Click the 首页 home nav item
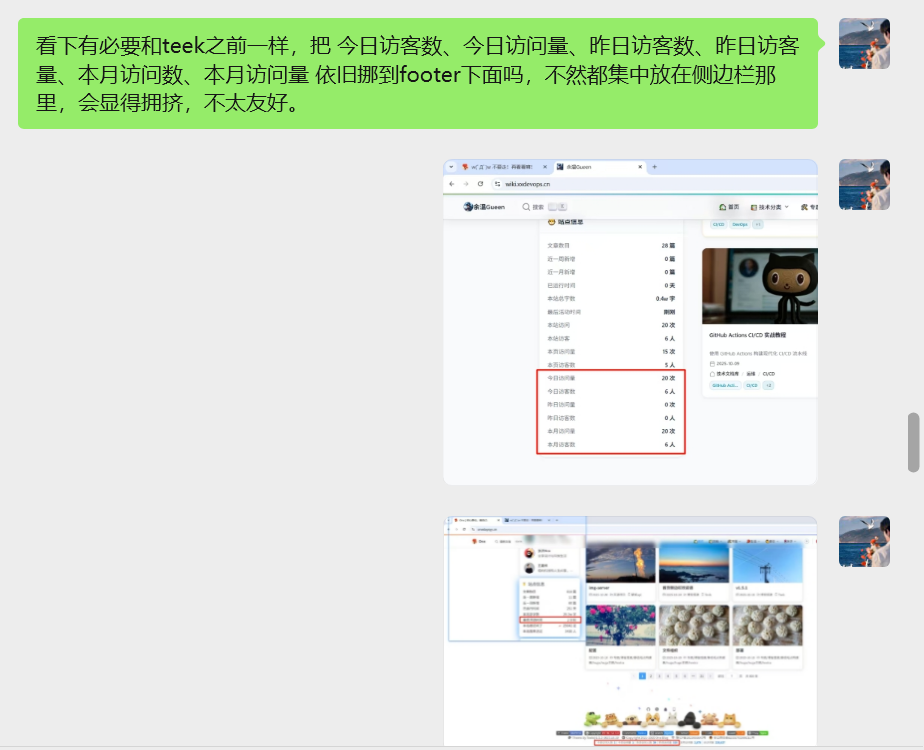Viewport: 924px width, 750px height. click(729, 207)
